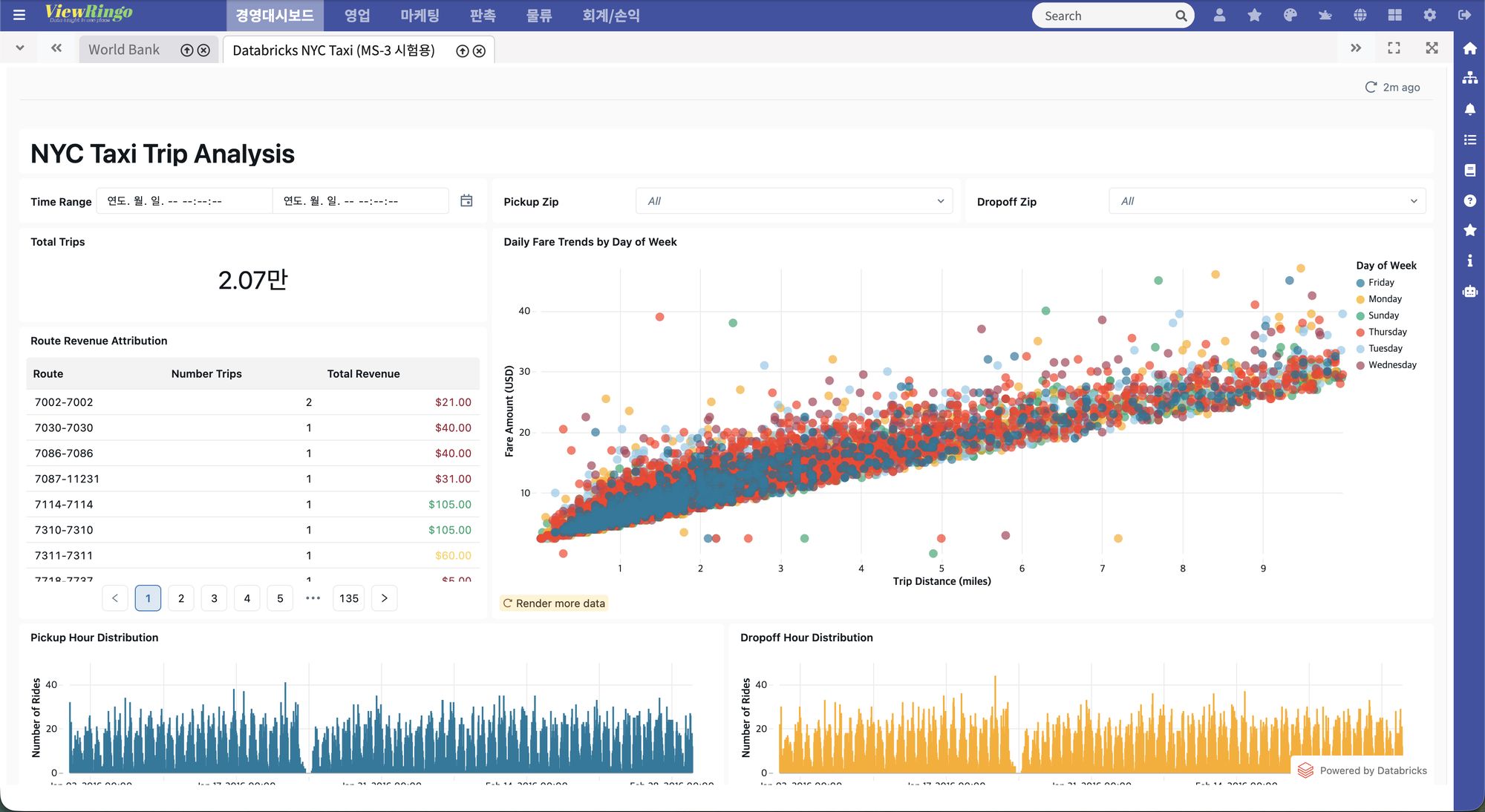Click Render more data button
The height and width of the screenshot is (812, 1485).
[554, 603]
